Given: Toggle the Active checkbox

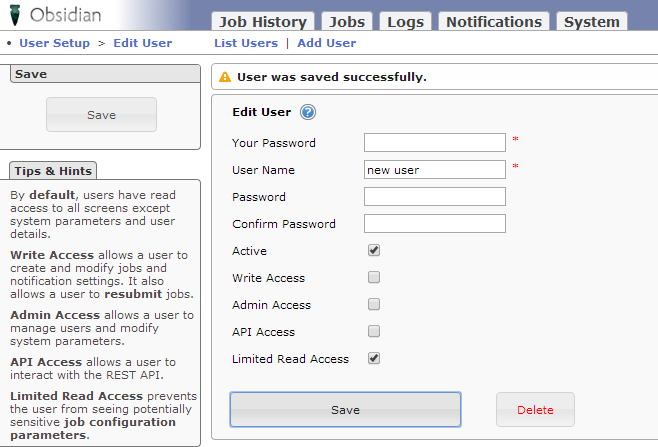Looking at the screenshot, I should tap(374, 250).
